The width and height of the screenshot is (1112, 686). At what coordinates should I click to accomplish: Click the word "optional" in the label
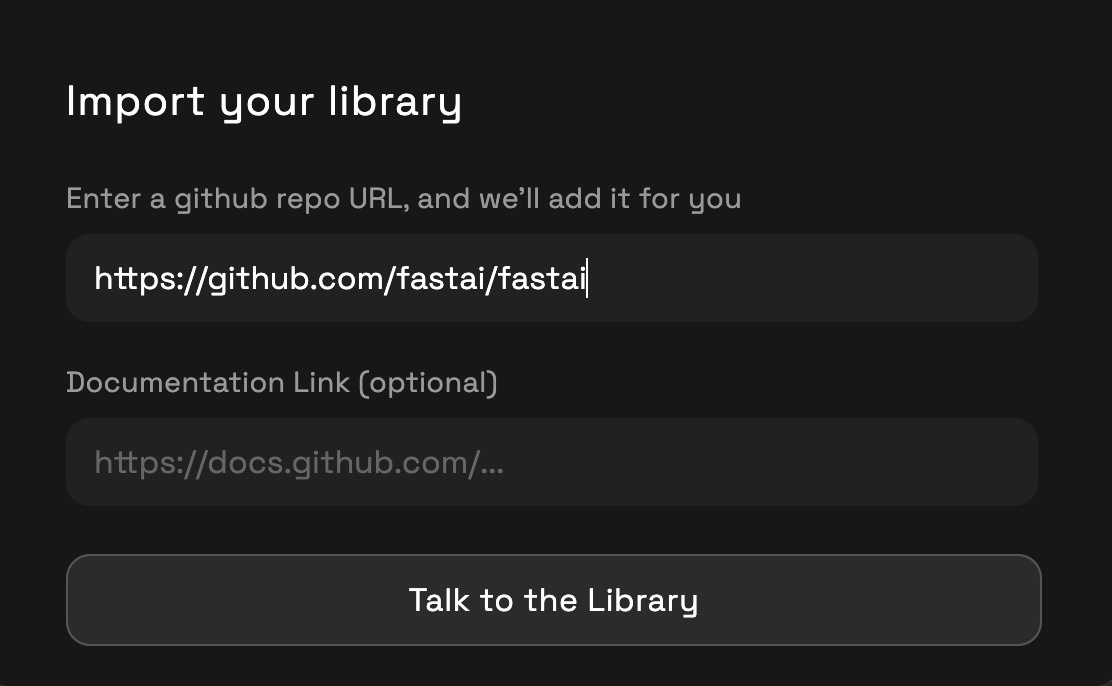(428, 382)
